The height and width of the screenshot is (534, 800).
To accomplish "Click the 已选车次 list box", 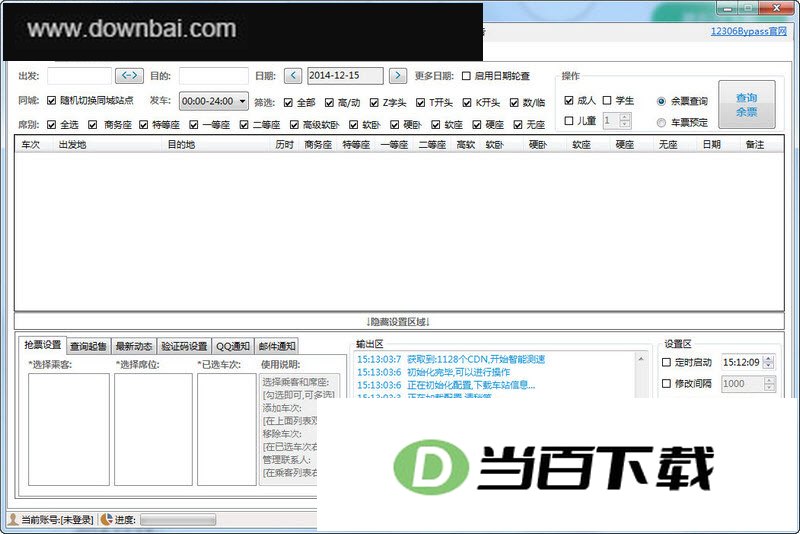I will (227, 429).
